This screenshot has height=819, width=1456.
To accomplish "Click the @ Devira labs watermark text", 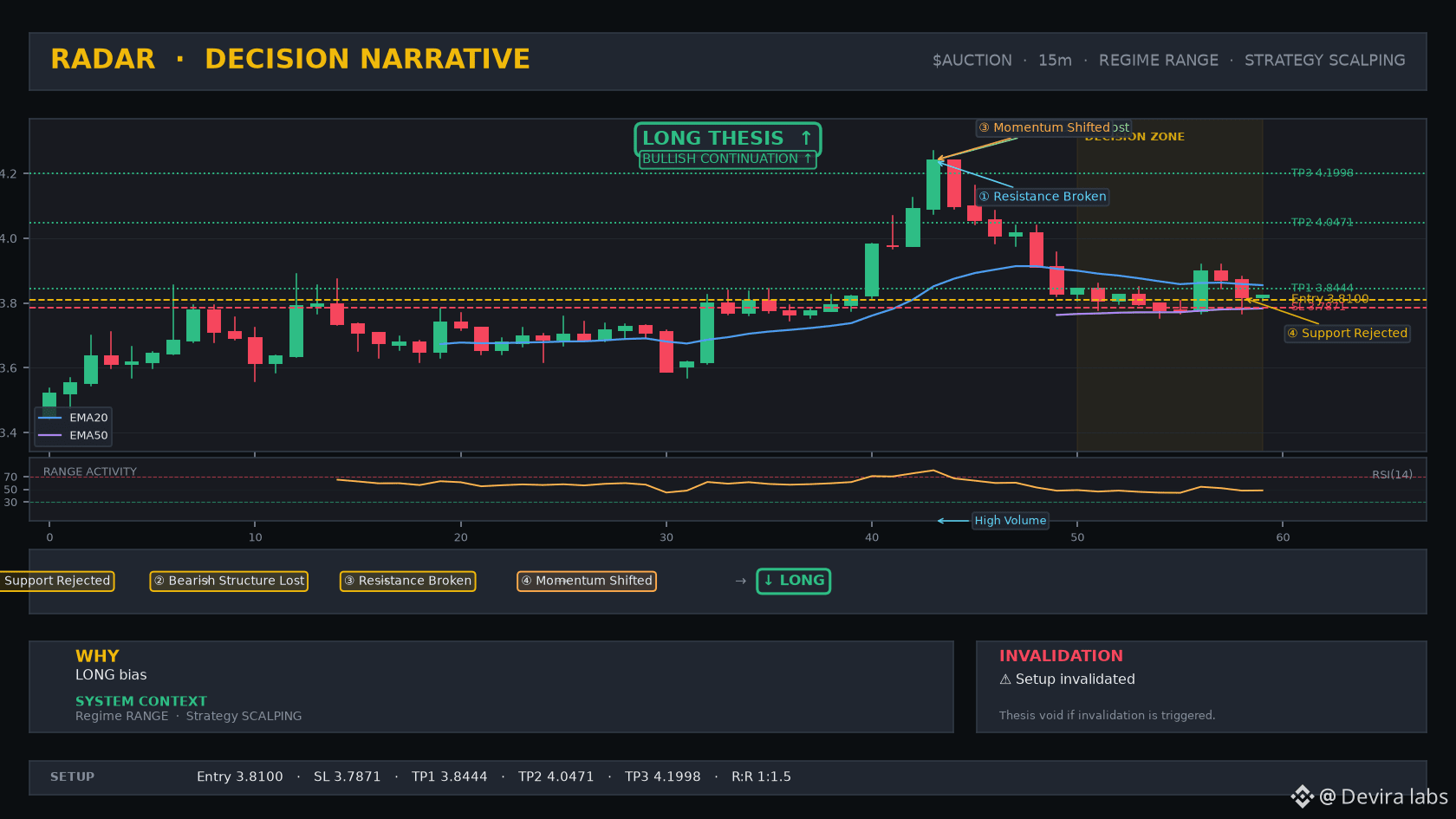I will pos(1383,796).
